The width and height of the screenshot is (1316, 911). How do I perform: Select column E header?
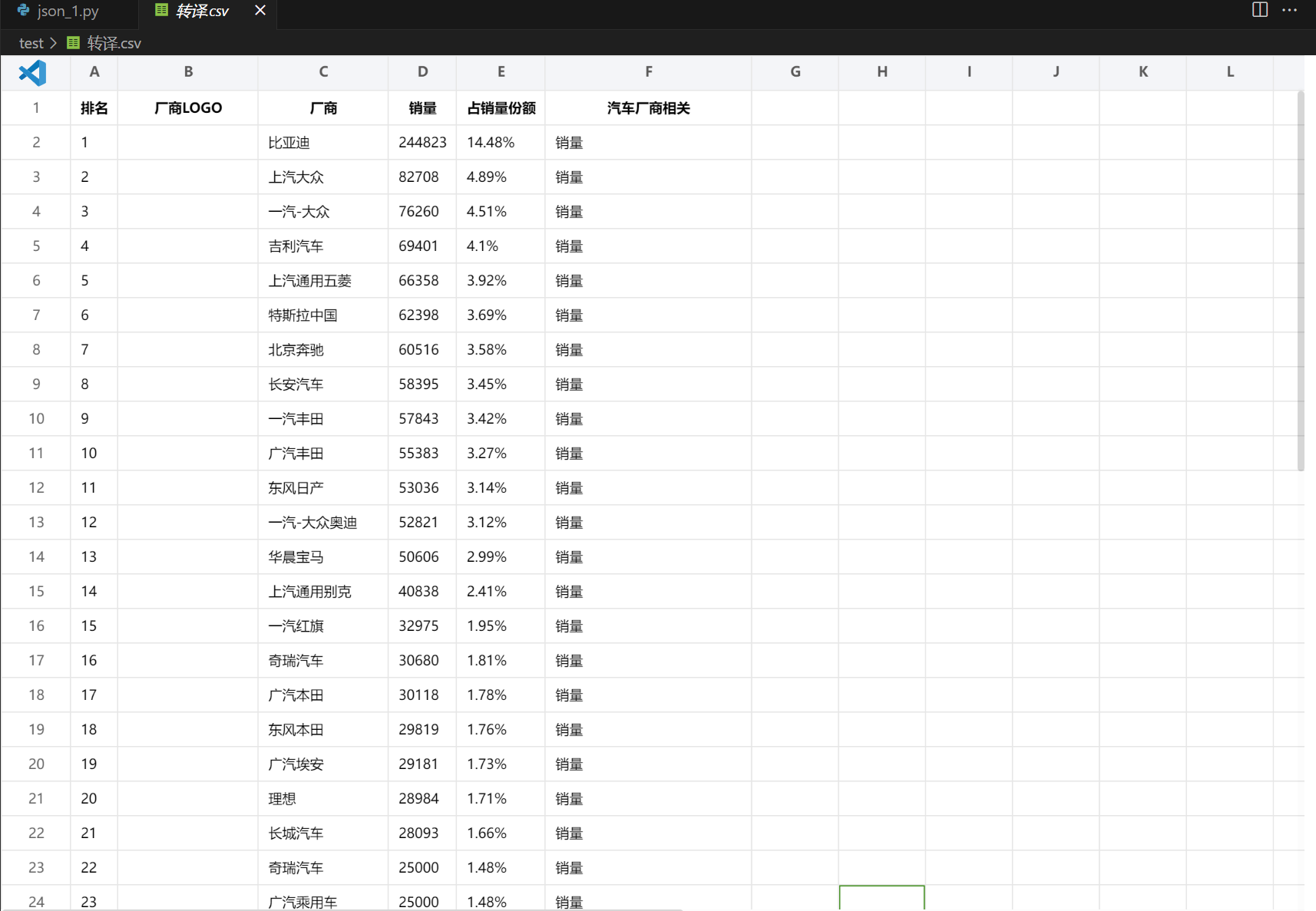click(x=501, y=72)
